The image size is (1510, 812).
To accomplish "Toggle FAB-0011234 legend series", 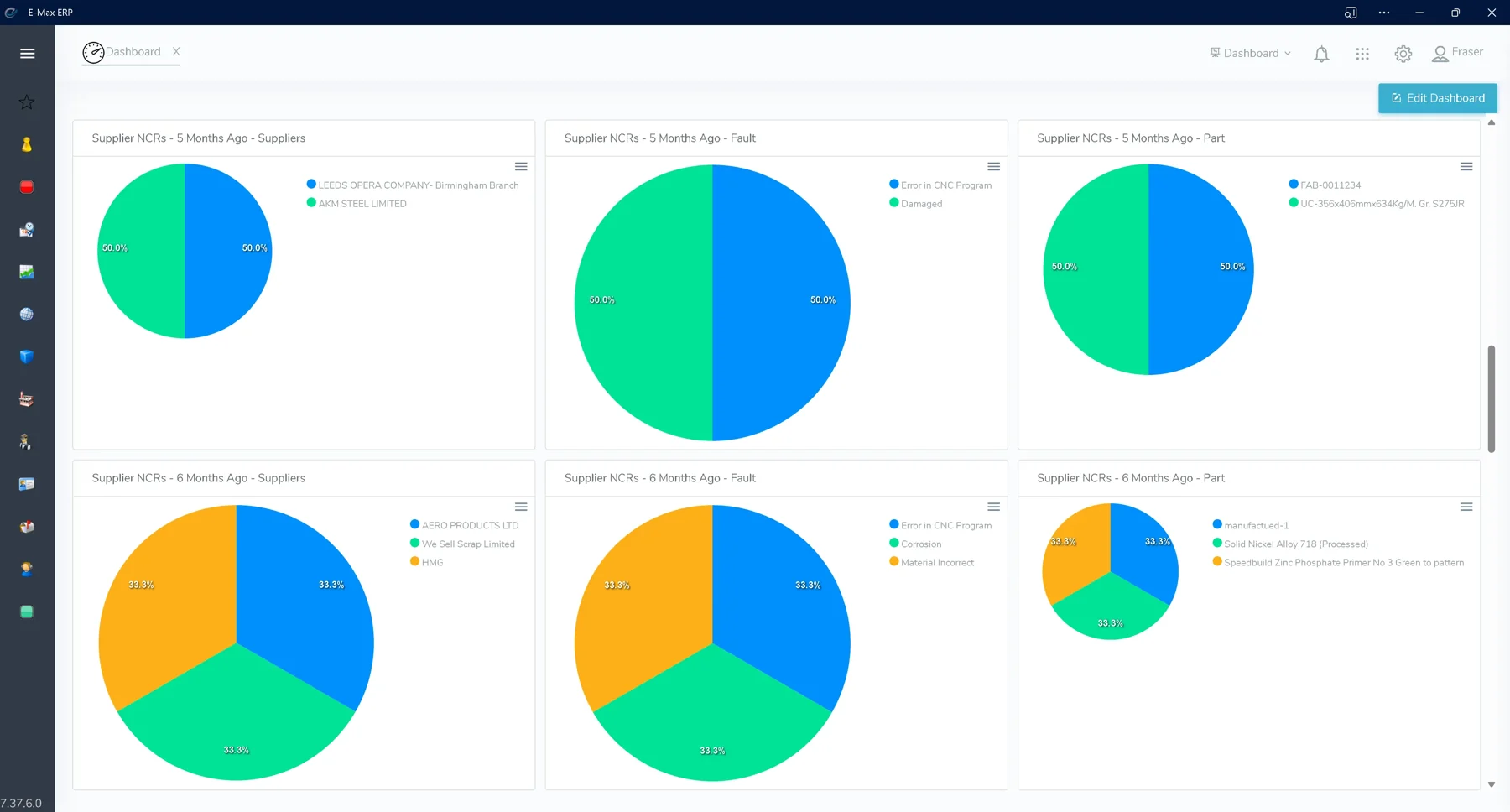I will coord(1325,185).
